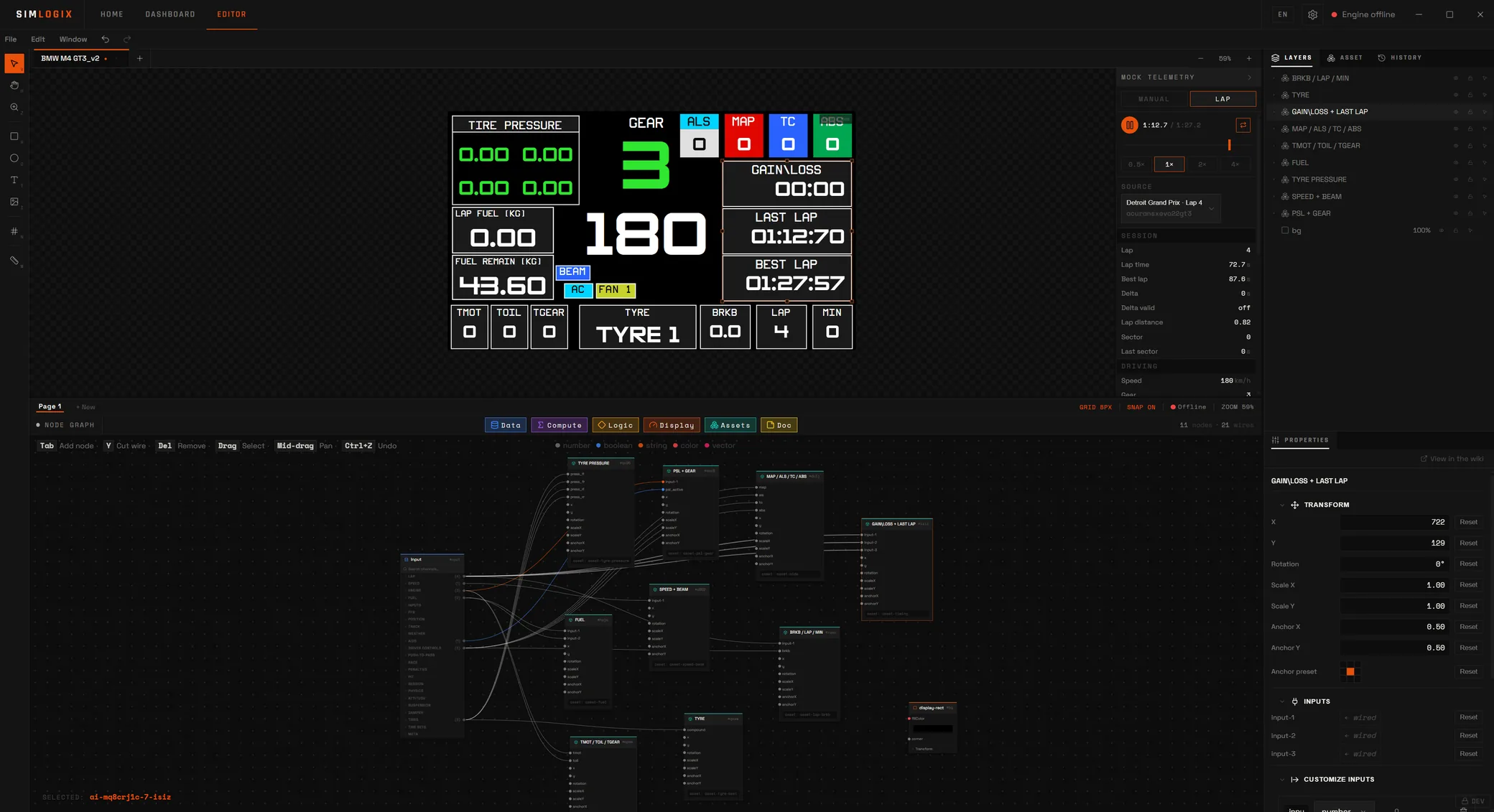
Task: Activate the Text tool
Action: 14,180
